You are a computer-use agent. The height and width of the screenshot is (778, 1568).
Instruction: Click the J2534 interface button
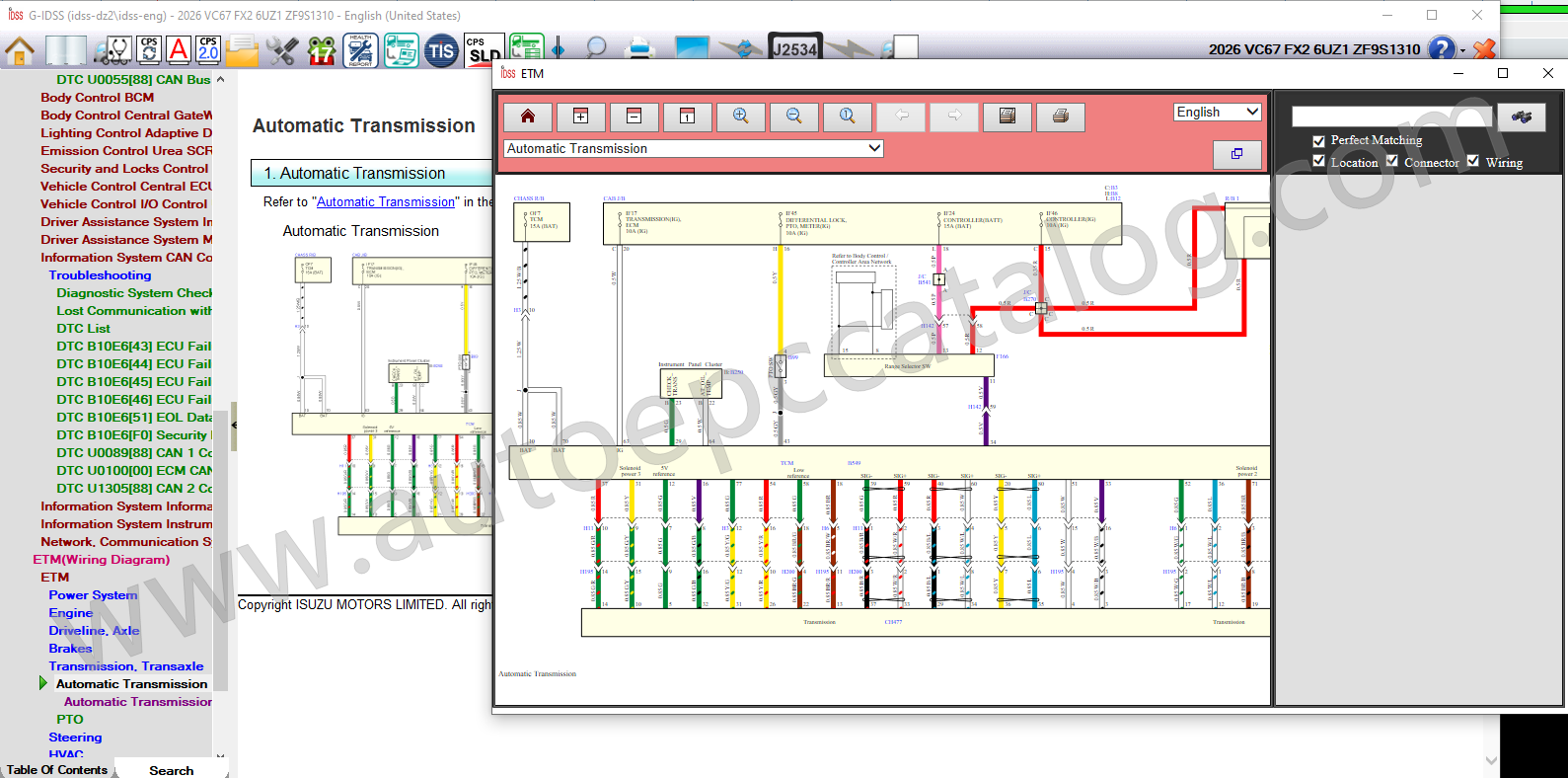[795, 49]
